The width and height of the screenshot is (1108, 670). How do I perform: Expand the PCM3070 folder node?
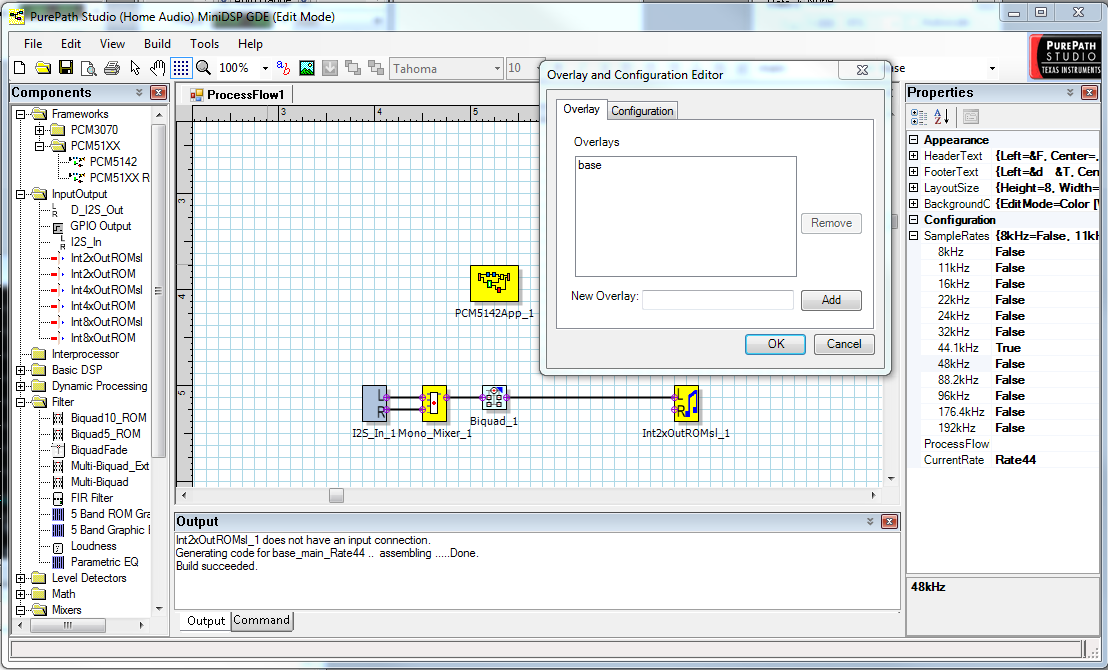click(40, 130)
